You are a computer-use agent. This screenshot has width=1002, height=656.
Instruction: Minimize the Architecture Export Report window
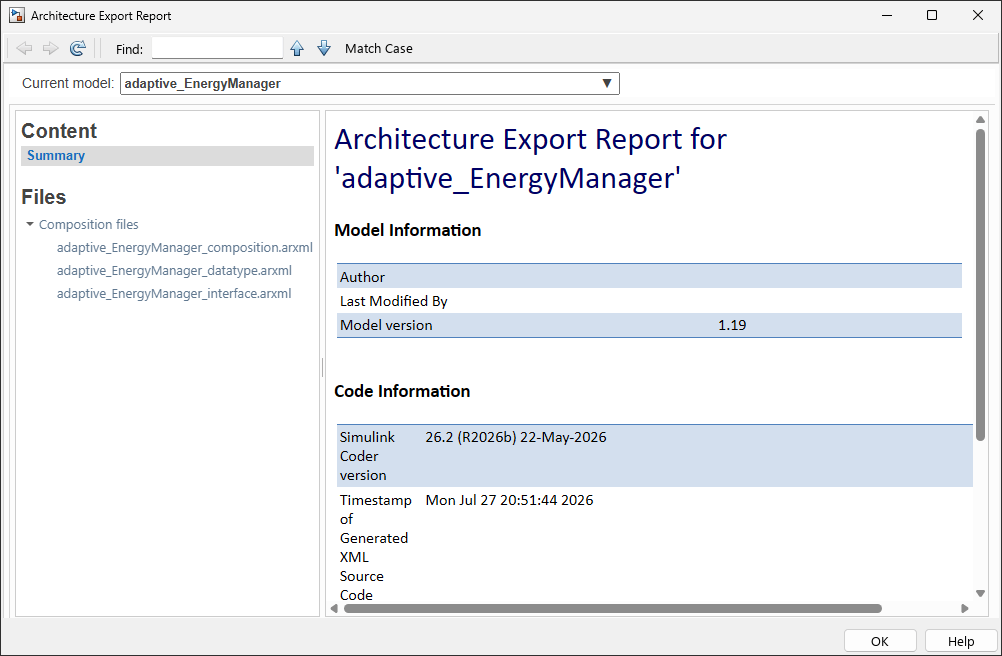click(886, 15)
